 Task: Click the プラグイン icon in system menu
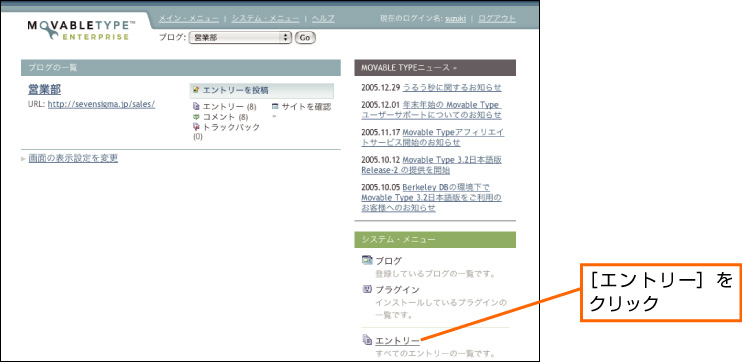[x=367, y=289]
